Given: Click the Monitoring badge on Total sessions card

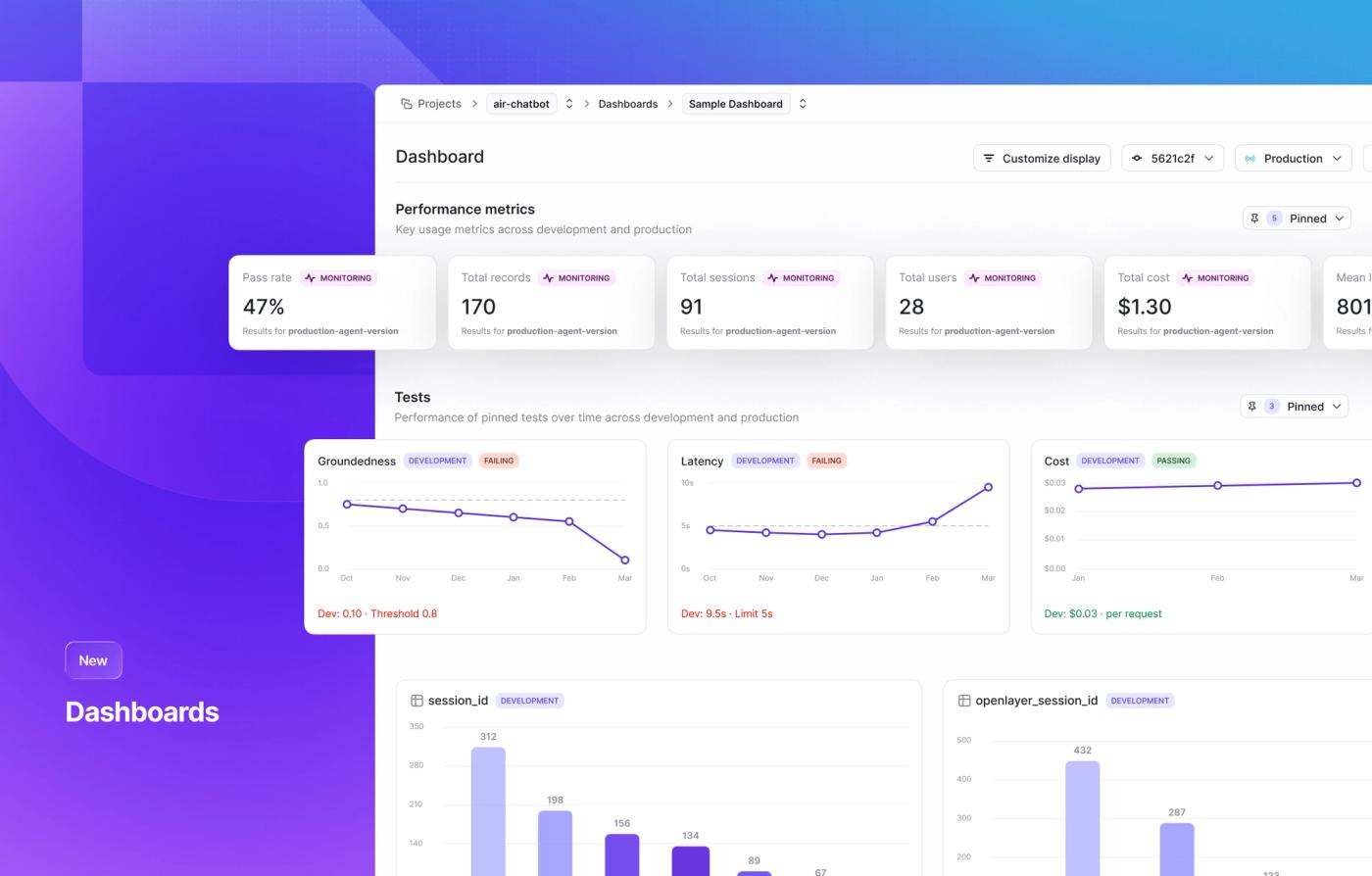Looking at the screenshot, I should pyautogui.click(x=801, y=278).
